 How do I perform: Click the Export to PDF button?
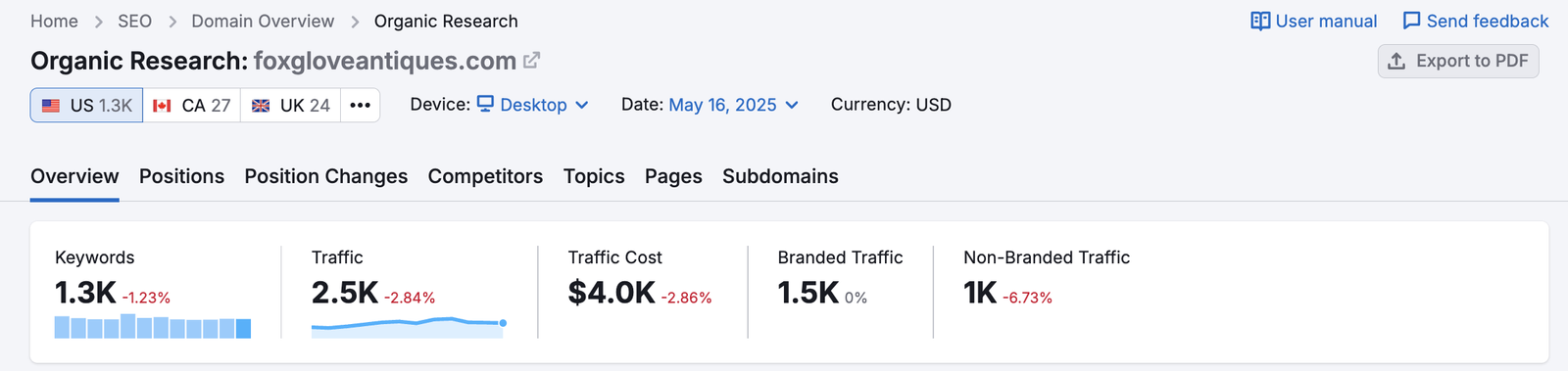[x=1458, y=62]
